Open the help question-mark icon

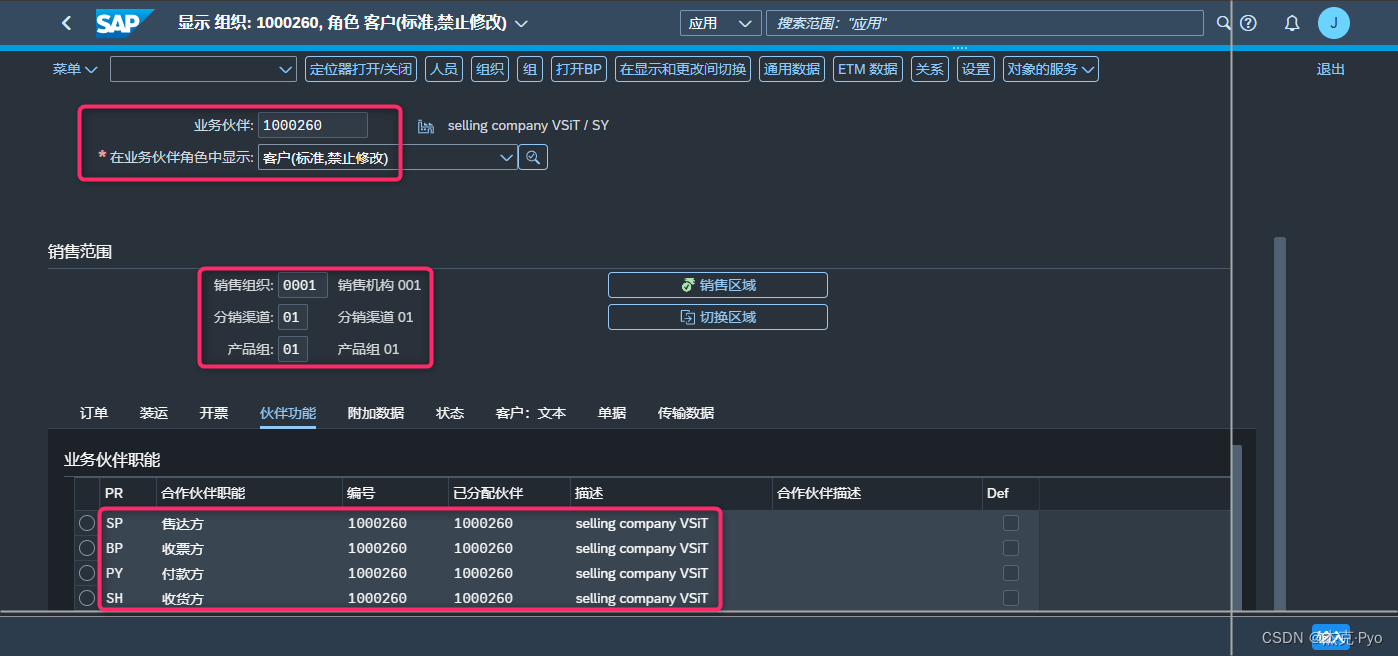(1248, 23)
